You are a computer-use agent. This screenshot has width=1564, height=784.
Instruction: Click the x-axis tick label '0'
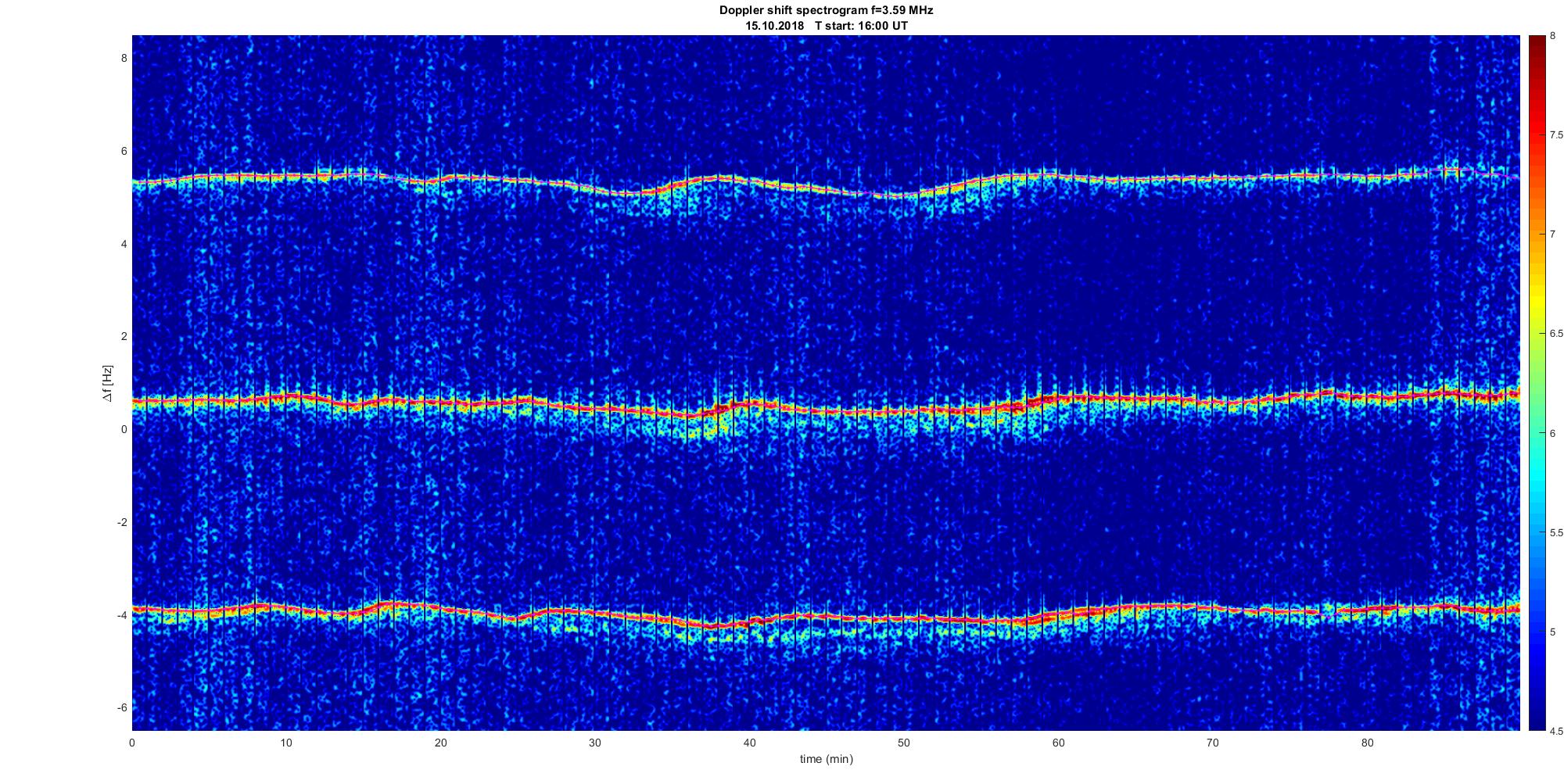(x=132, y=743)
